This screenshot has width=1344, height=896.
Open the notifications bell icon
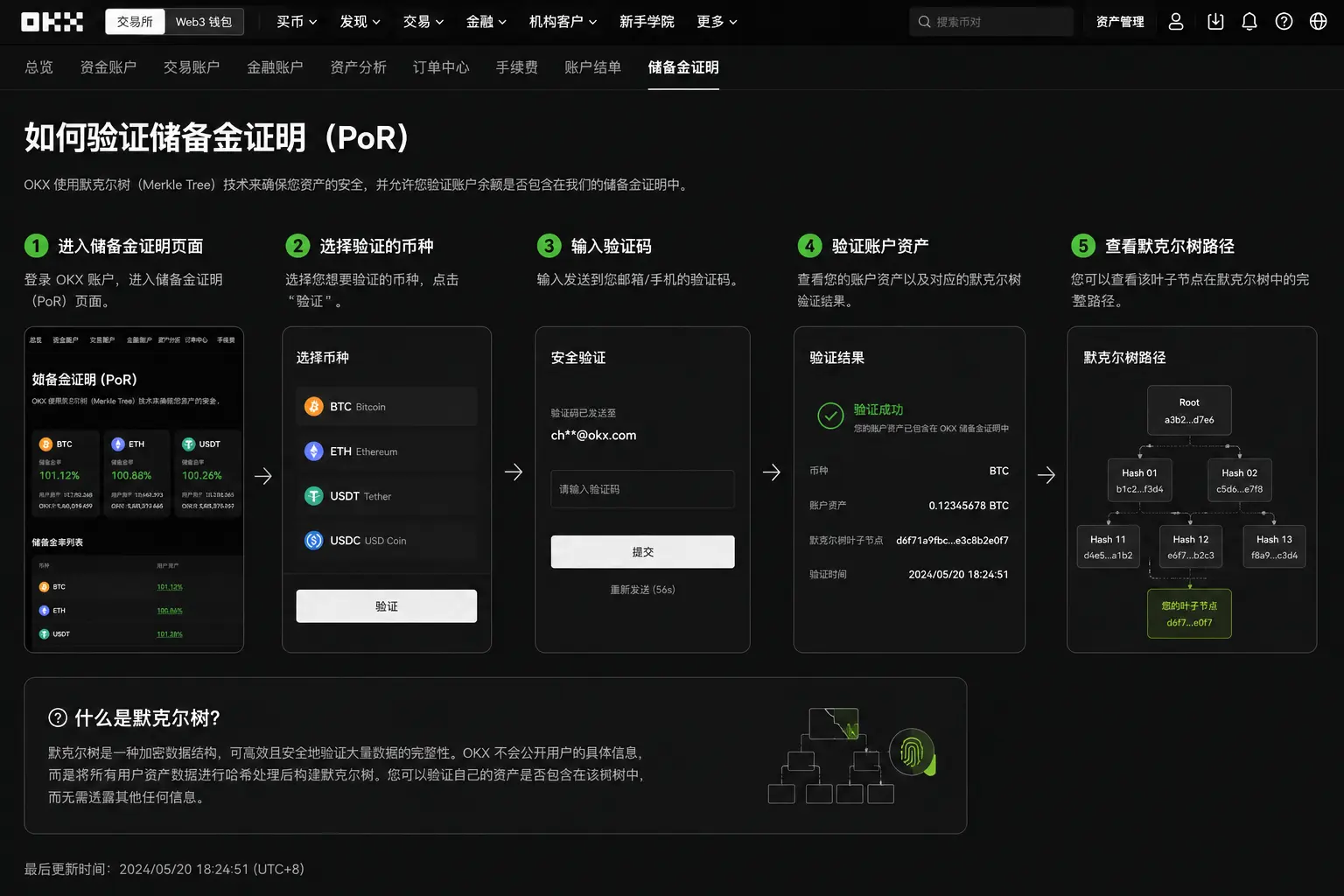1249,22
